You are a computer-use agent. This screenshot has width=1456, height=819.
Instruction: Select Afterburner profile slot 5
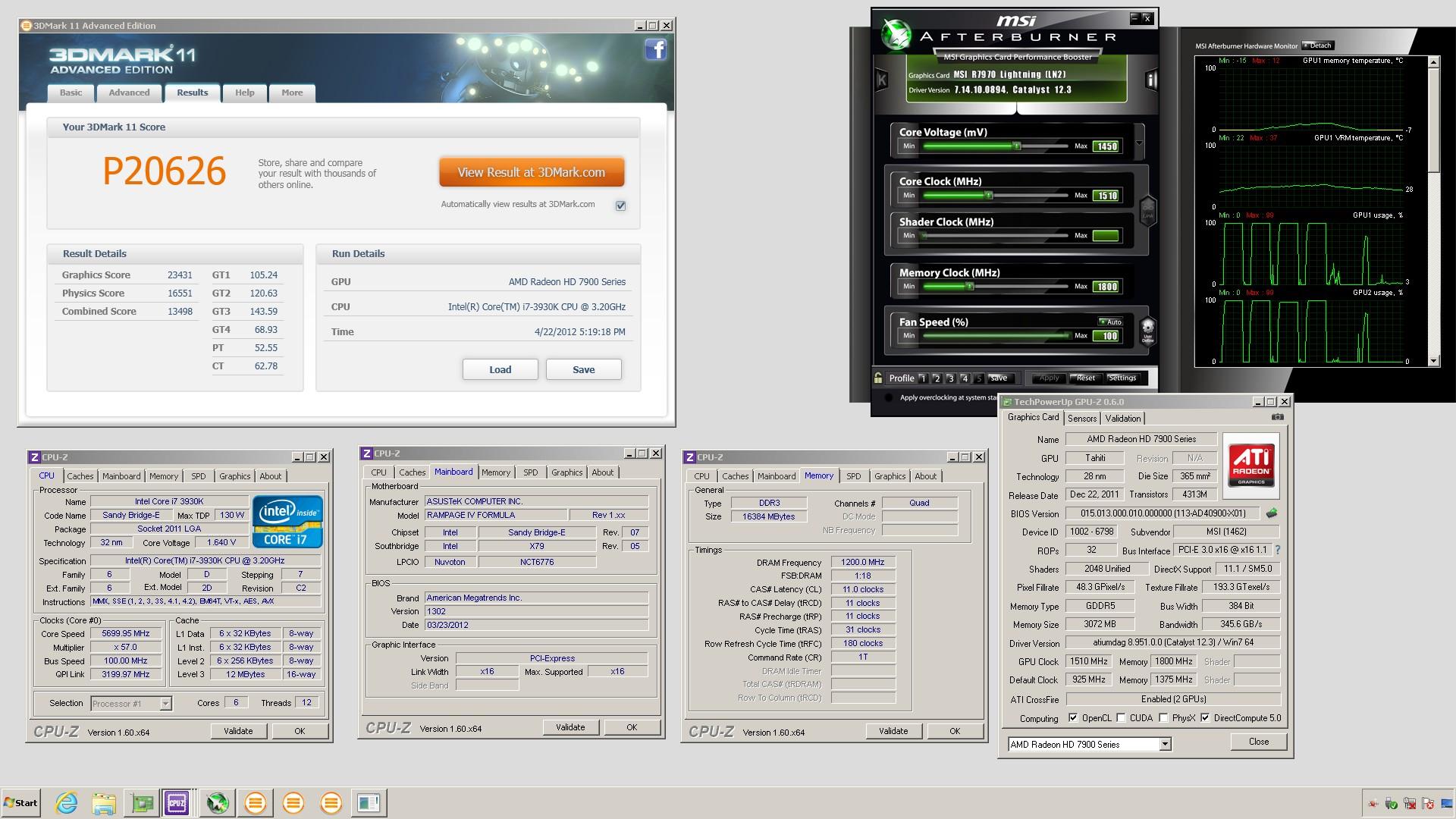pos(978,378)
